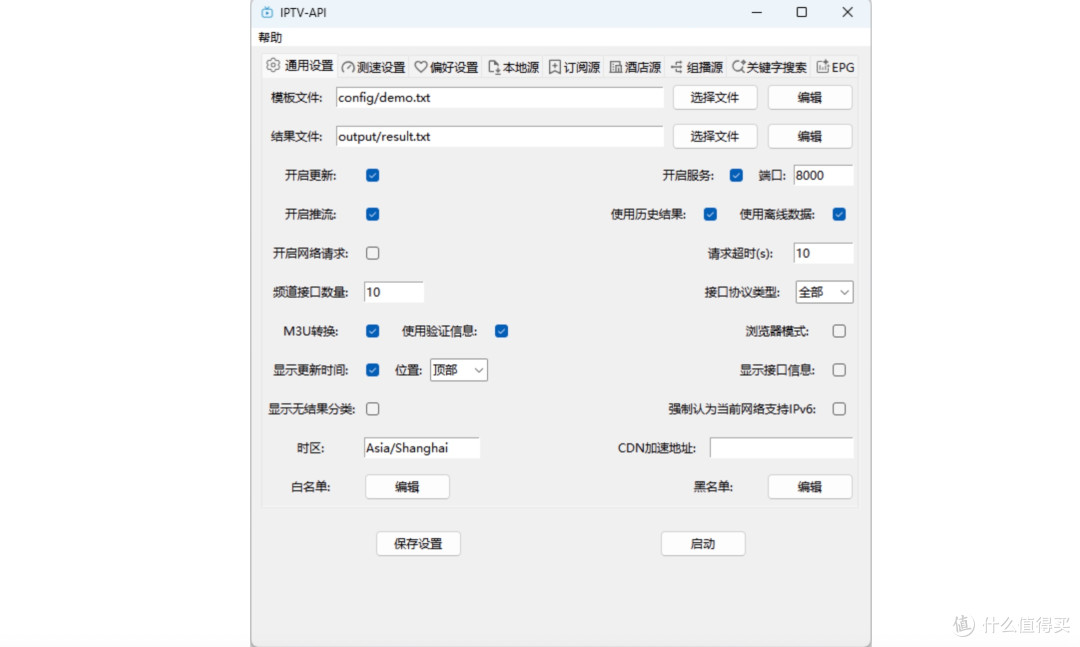
Task: Click the bookmark icon for 订阅源
Action: 555,68
